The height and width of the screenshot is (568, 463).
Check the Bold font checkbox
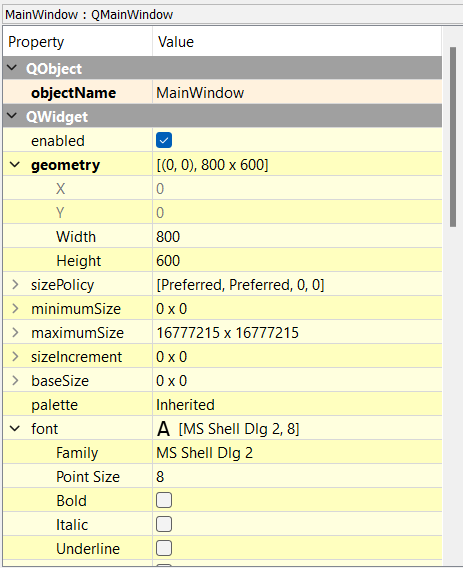click(x=164, y=500)
